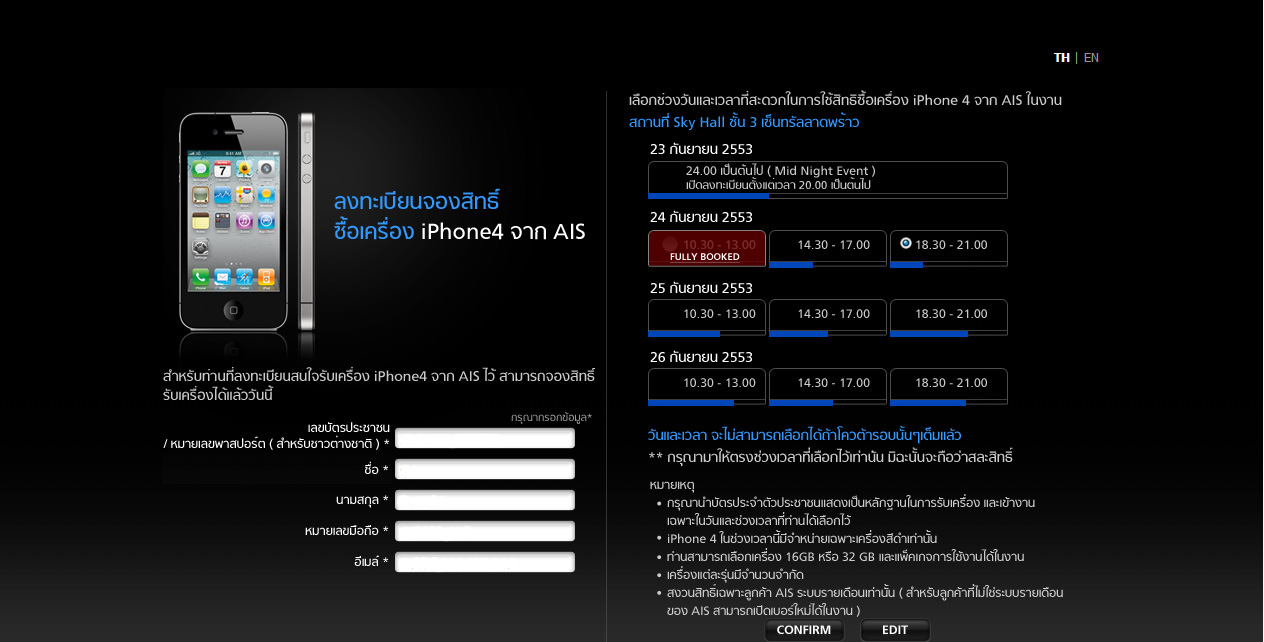Select the fully booked 10.30 - 13.00 slot
This screenshot has height=642, width=1264.
(x=707, y=248)
